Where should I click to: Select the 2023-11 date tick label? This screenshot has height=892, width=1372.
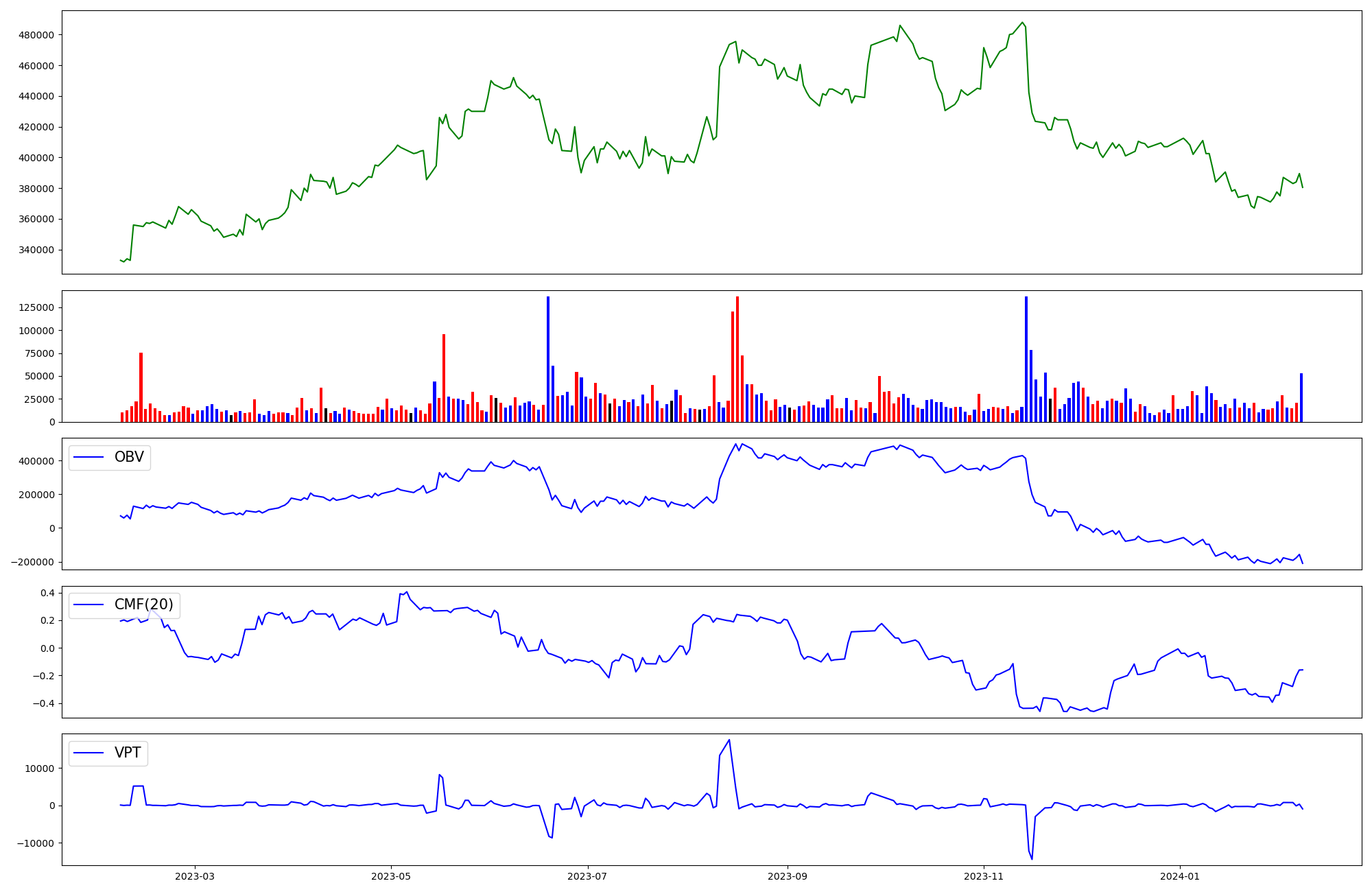coord(984,876)
